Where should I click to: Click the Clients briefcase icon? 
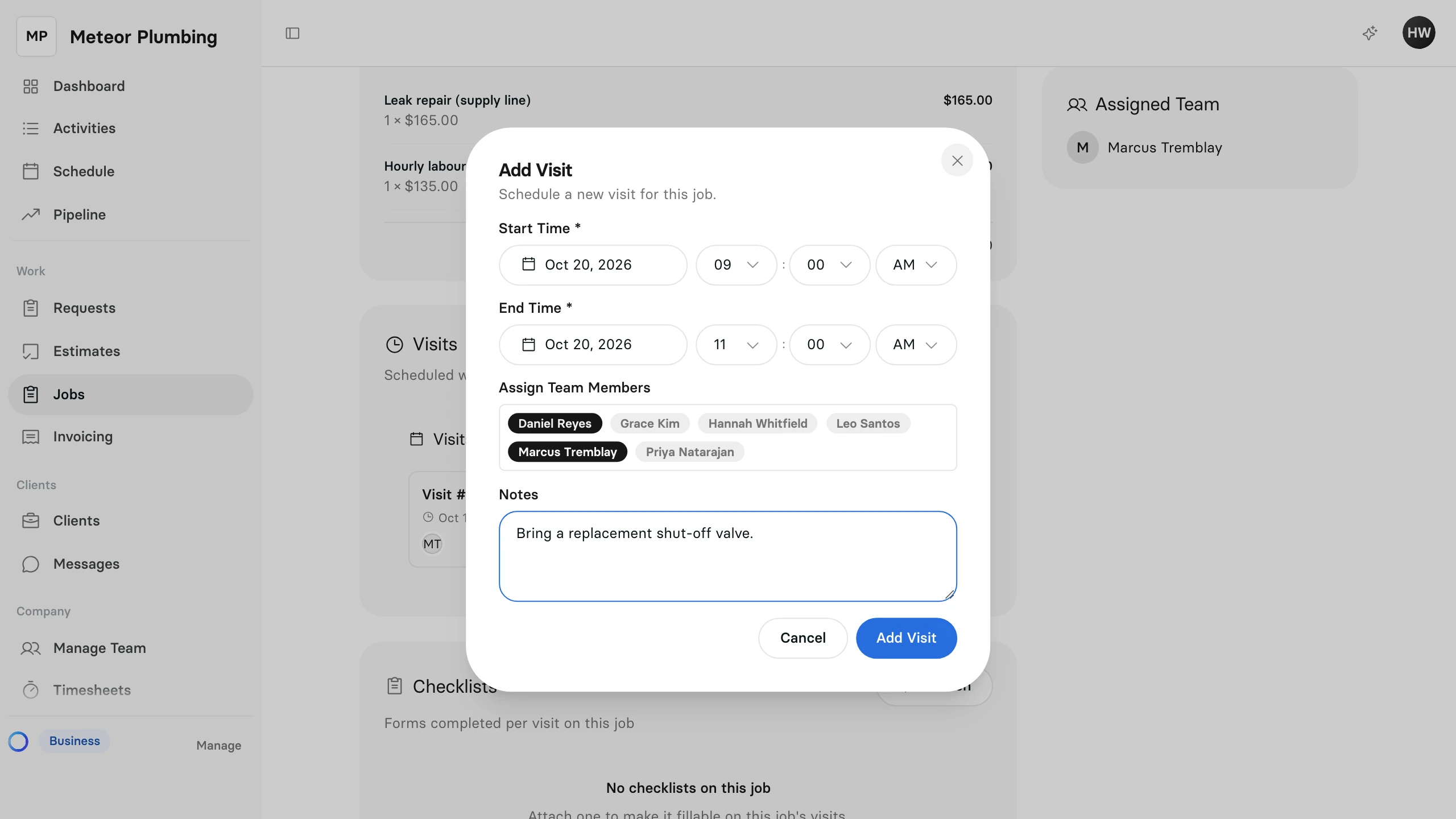[x=30, y=520]
